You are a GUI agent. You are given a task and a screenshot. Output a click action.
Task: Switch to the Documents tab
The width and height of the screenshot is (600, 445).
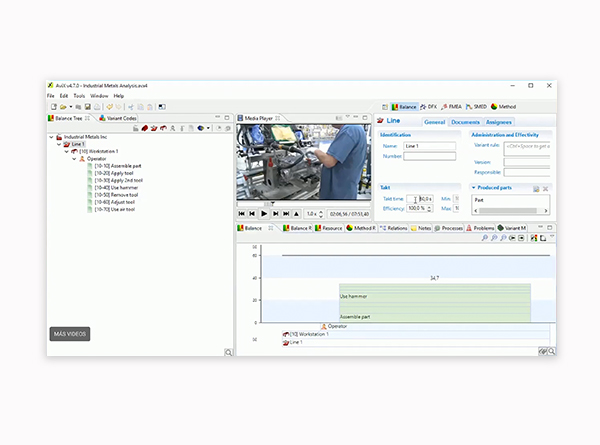465,122
